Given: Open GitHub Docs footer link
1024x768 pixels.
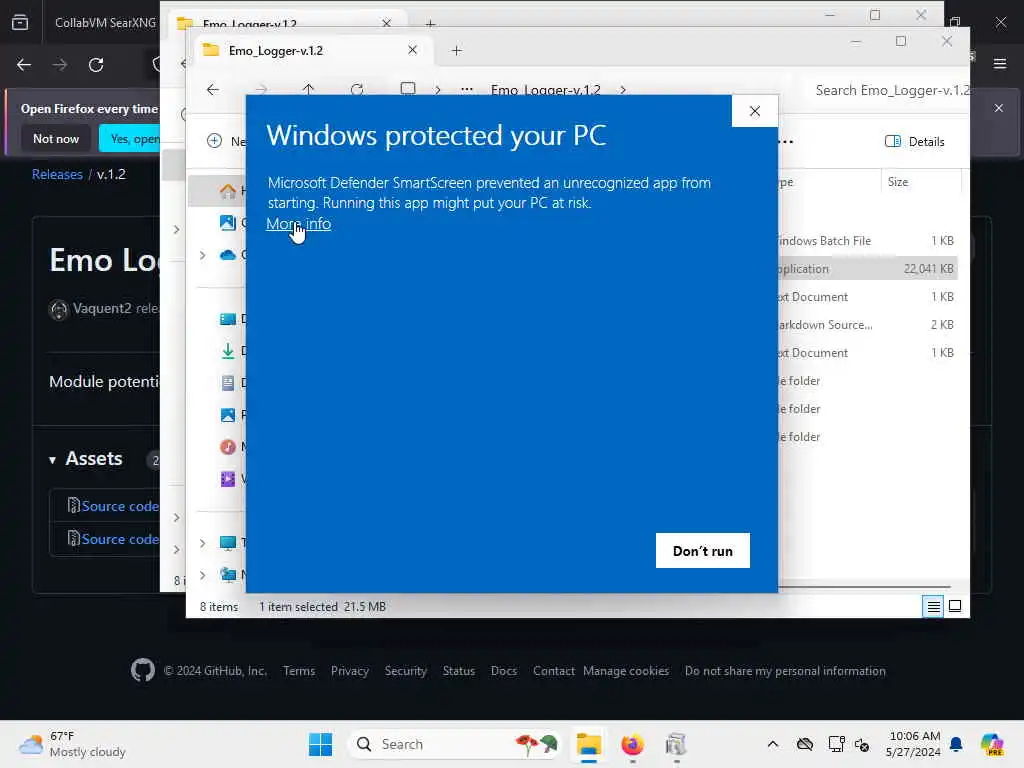Looking at the screenshot, I should (504, 671).
